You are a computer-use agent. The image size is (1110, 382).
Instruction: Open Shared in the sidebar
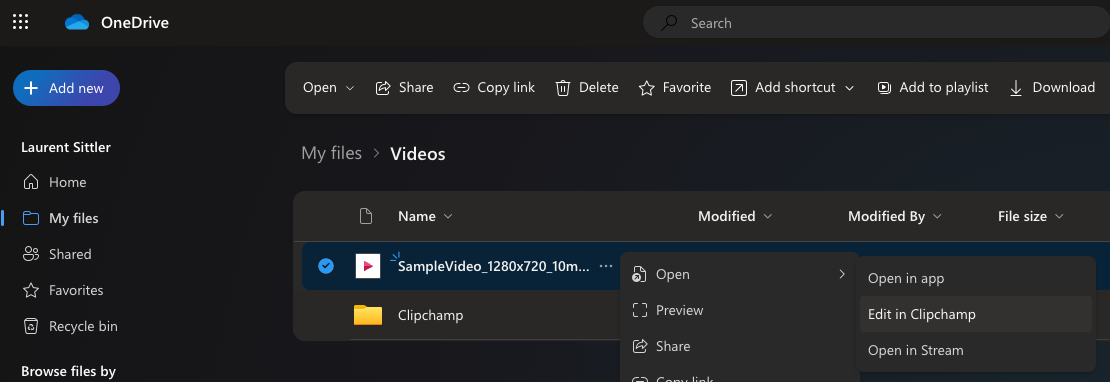[70, 254]
